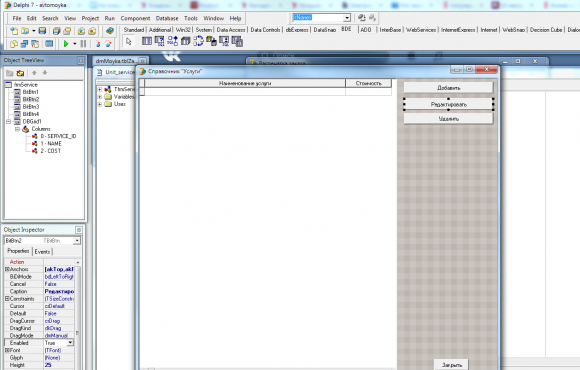
Task: Expand the Anchors property
Action: pos(6,269)
